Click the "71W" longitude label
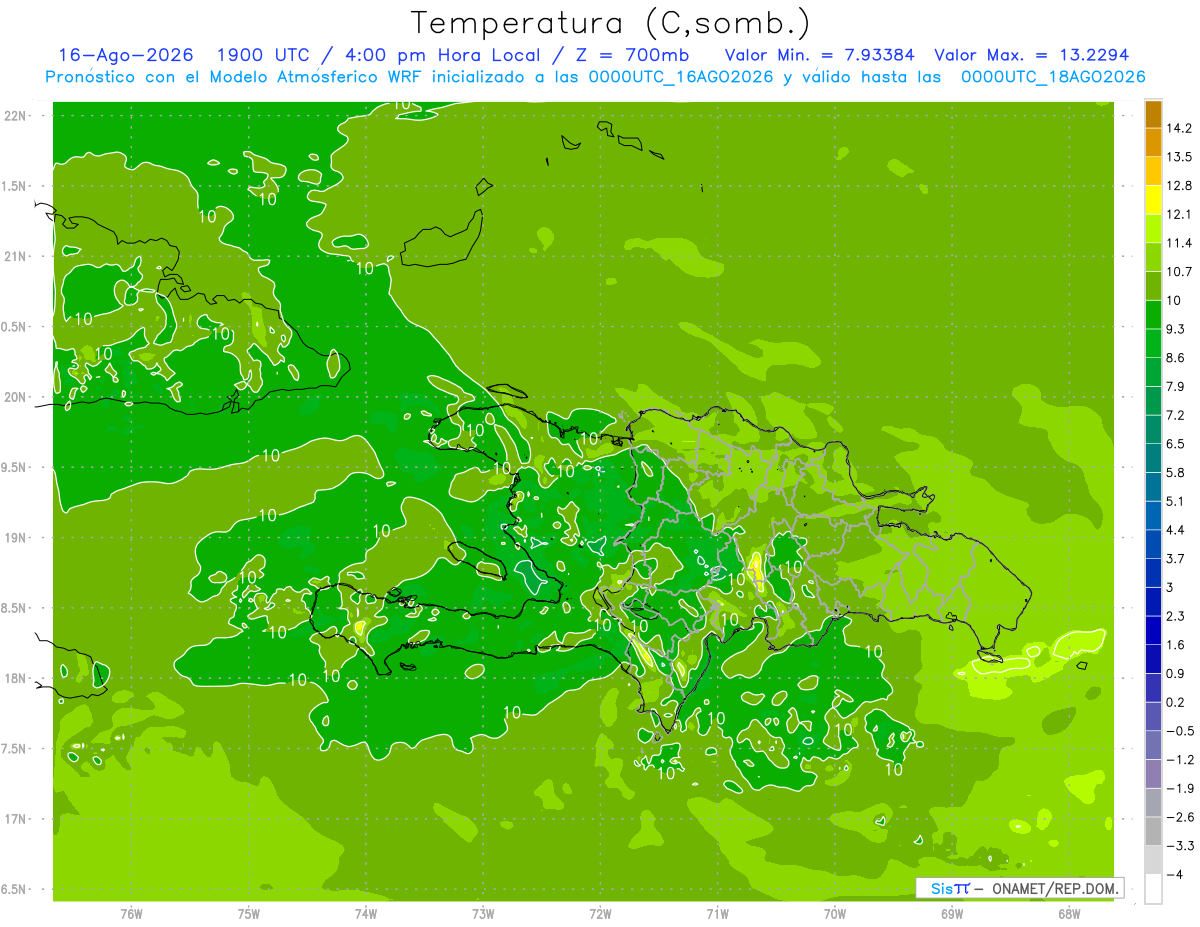The height and width of the screenshot is (927, 1200). click(717, 913)
